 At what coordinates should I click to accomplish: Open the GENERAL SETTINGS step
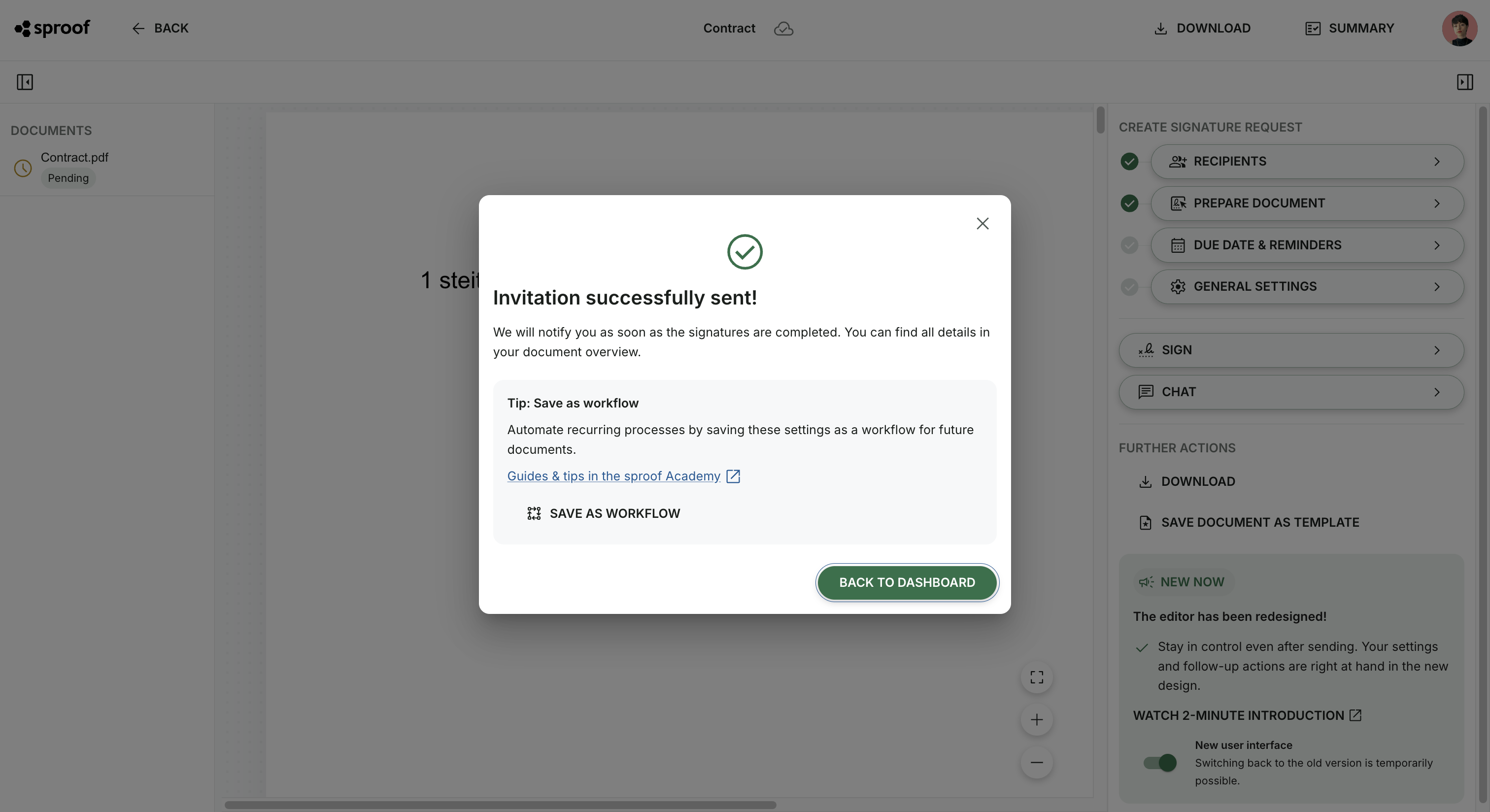pos(1307,287)
